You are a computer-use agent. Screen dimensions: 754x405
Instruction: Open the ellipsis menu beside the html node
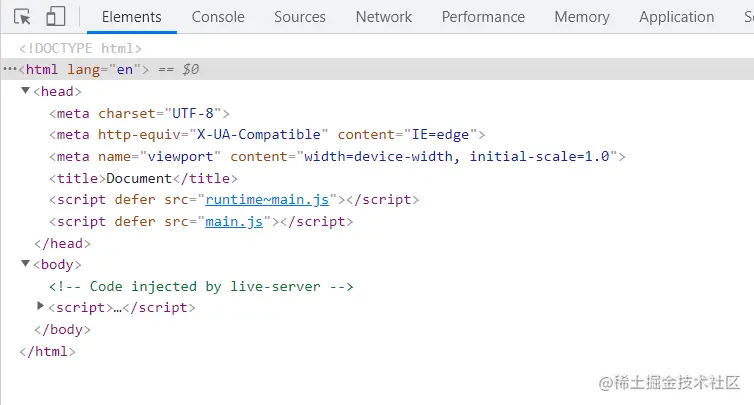pos(10,69)
